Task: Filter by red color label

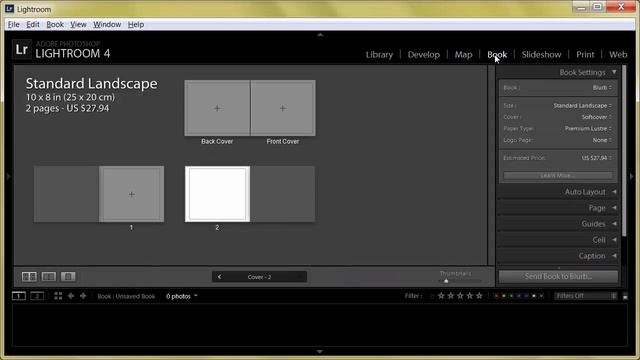Action: tap(496, 296)
